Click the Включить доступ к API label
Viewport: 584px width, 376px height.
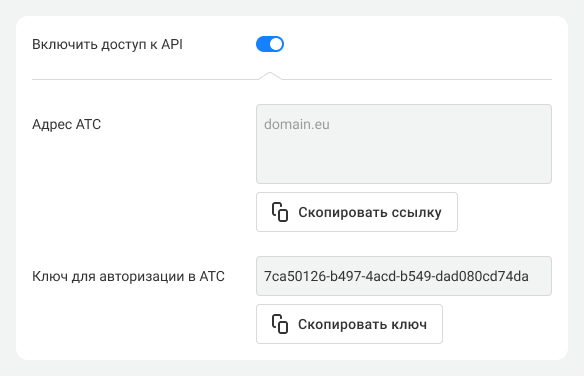point(107,44)
